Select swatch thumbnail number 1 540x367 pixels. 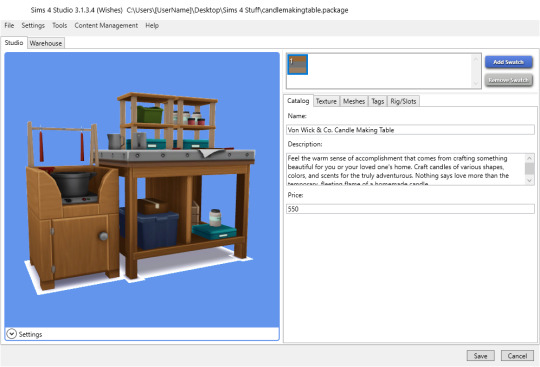pos(298,64)
